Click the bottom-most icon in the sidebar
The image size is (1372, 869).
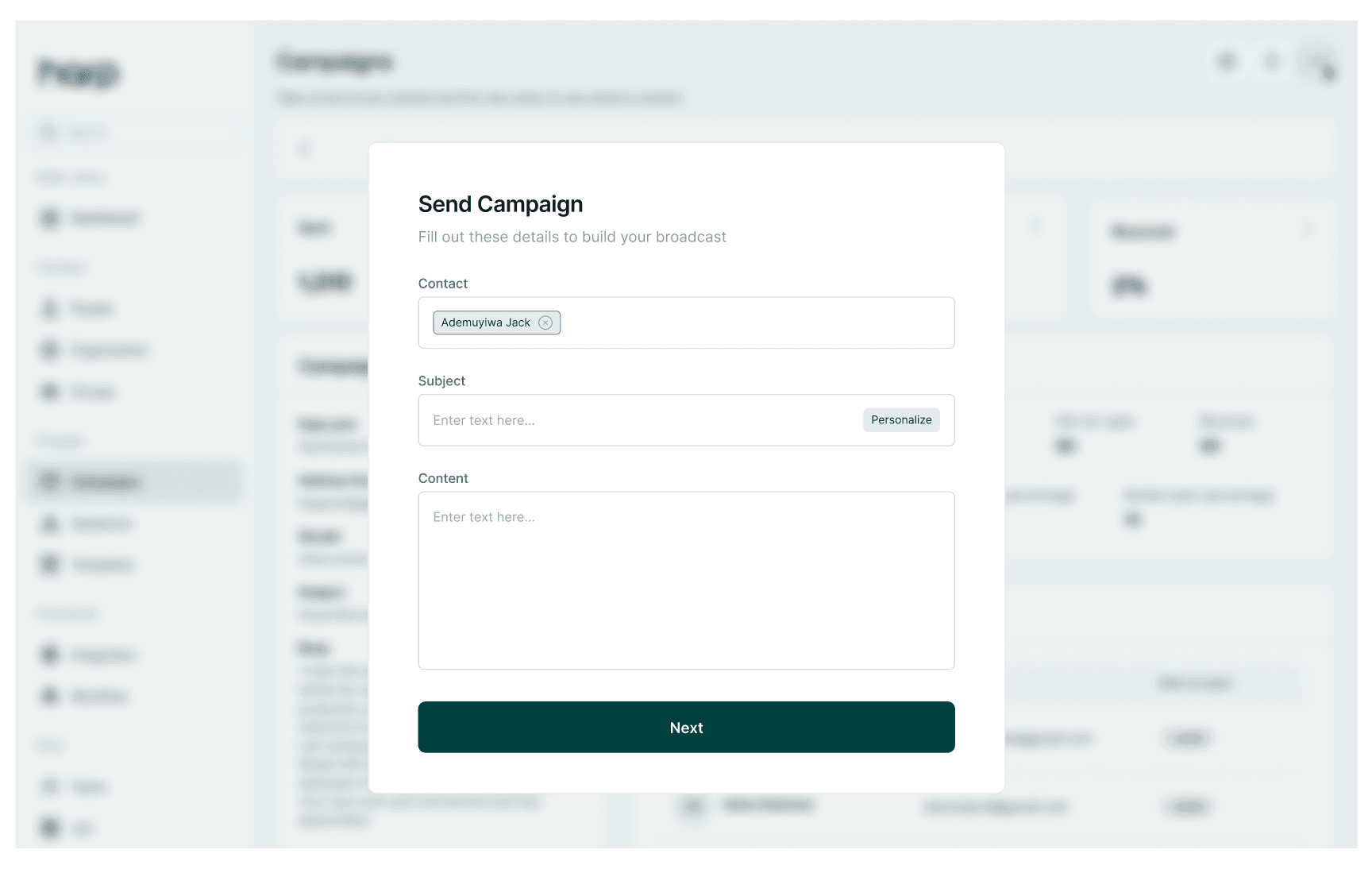click(48, 828)
